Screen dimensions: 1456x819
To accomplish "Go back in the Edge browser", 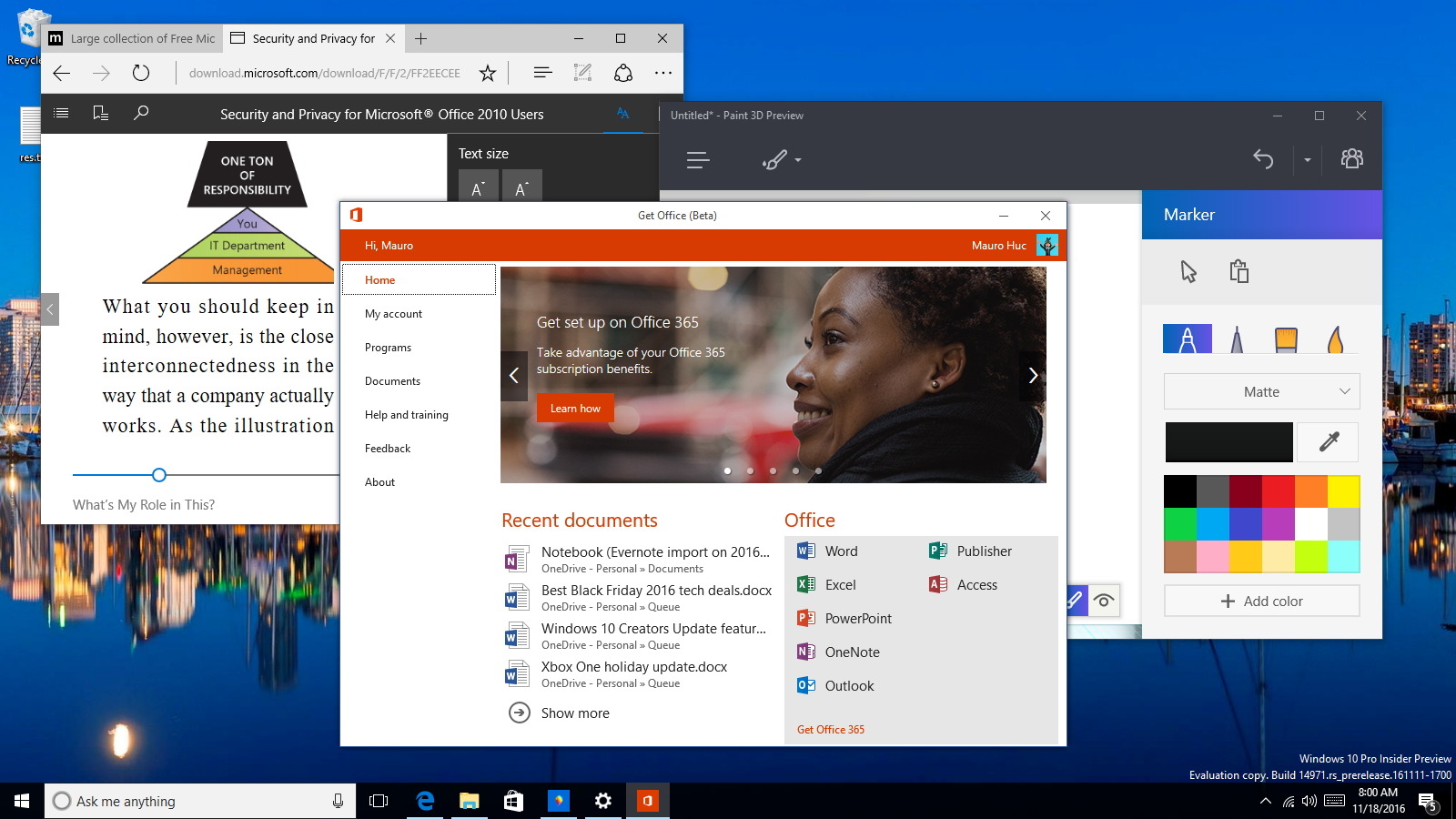I will [62, 73].
